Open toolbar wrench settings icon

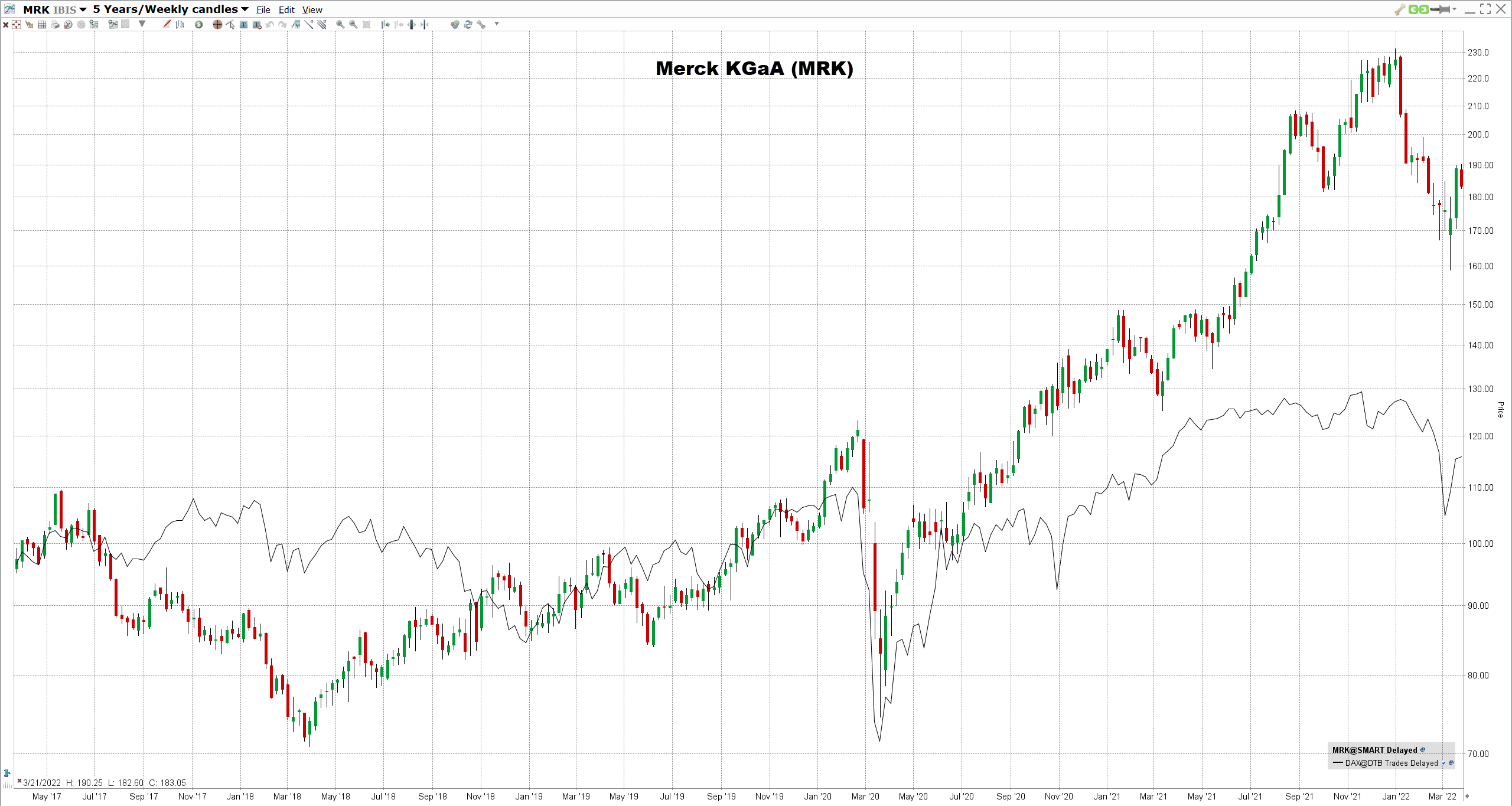pos(481,25)
